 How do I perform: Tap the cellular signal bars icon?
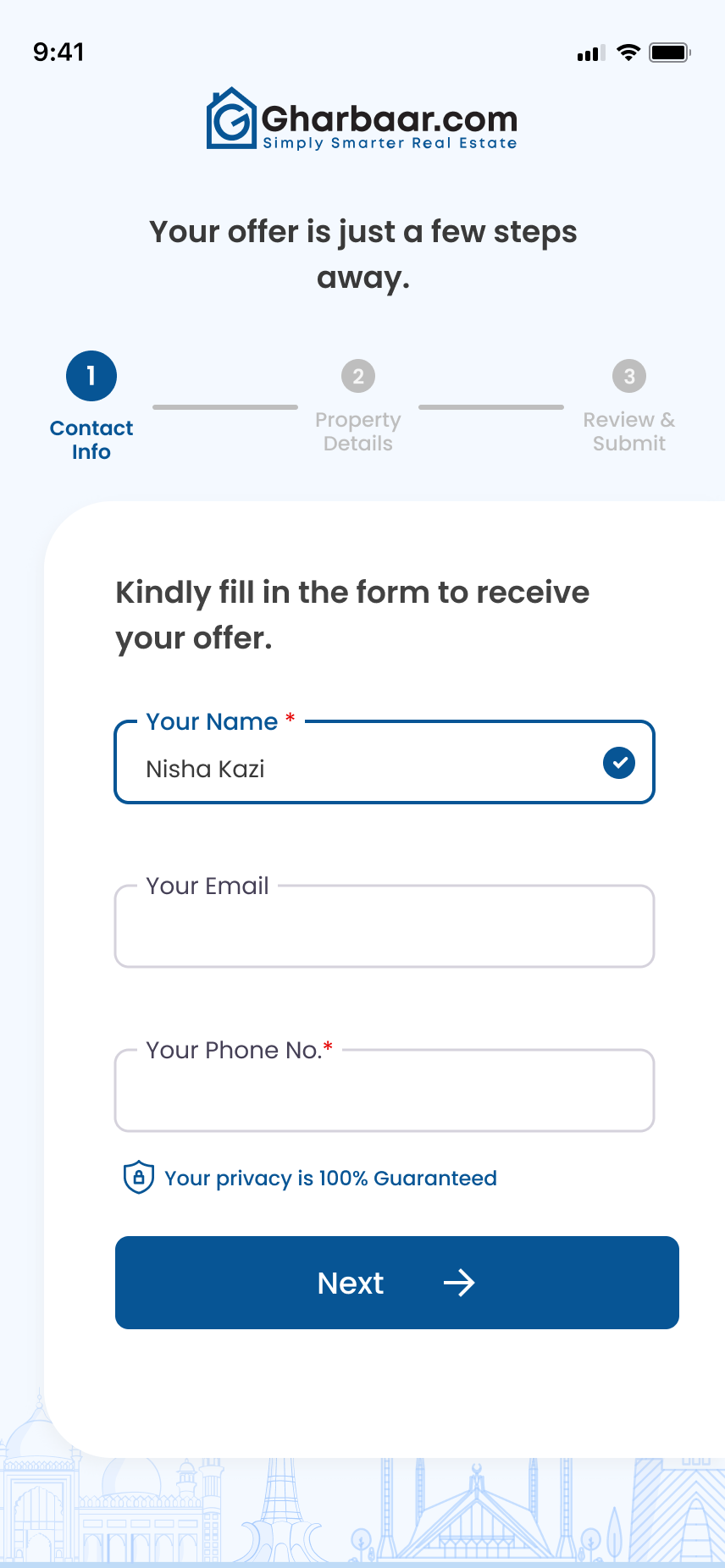point(591,53)
